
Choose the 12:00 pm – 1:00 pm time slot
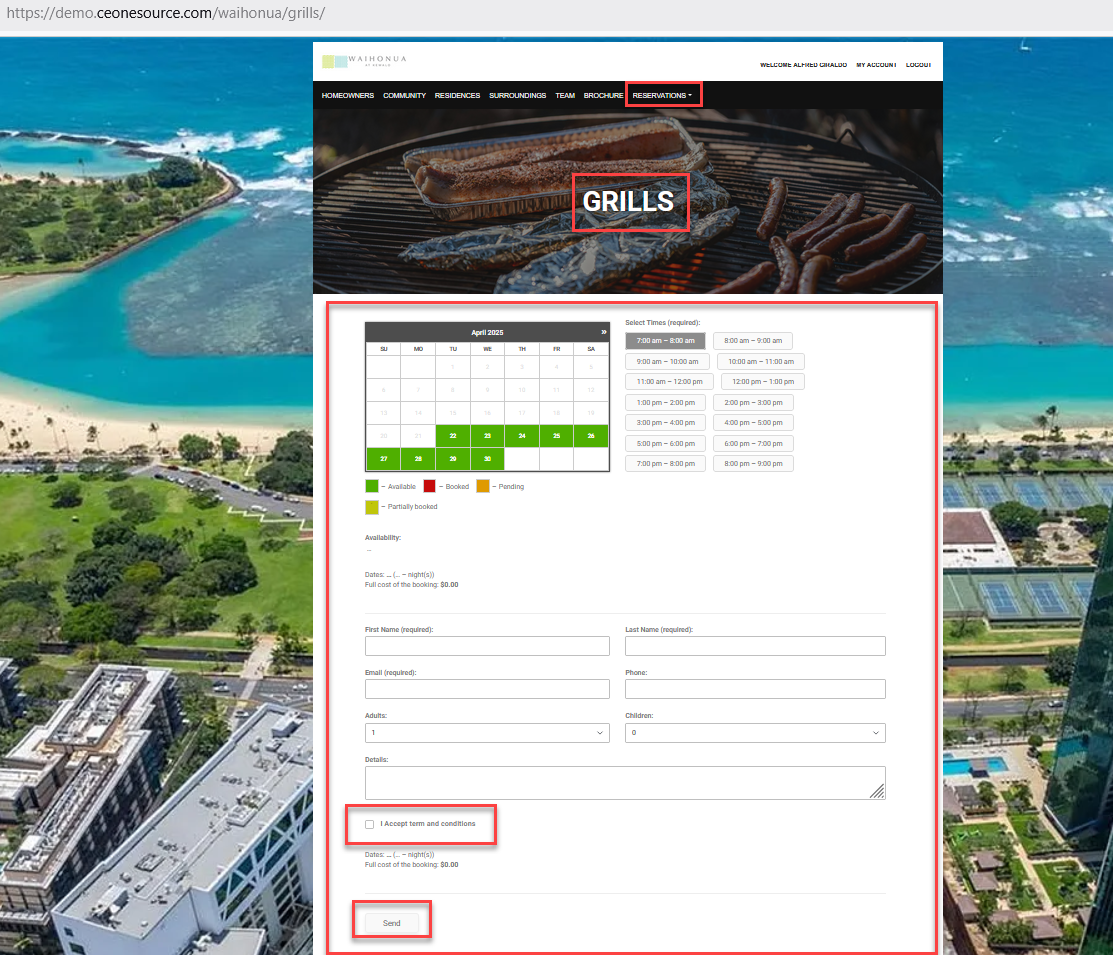click(762, 382)
